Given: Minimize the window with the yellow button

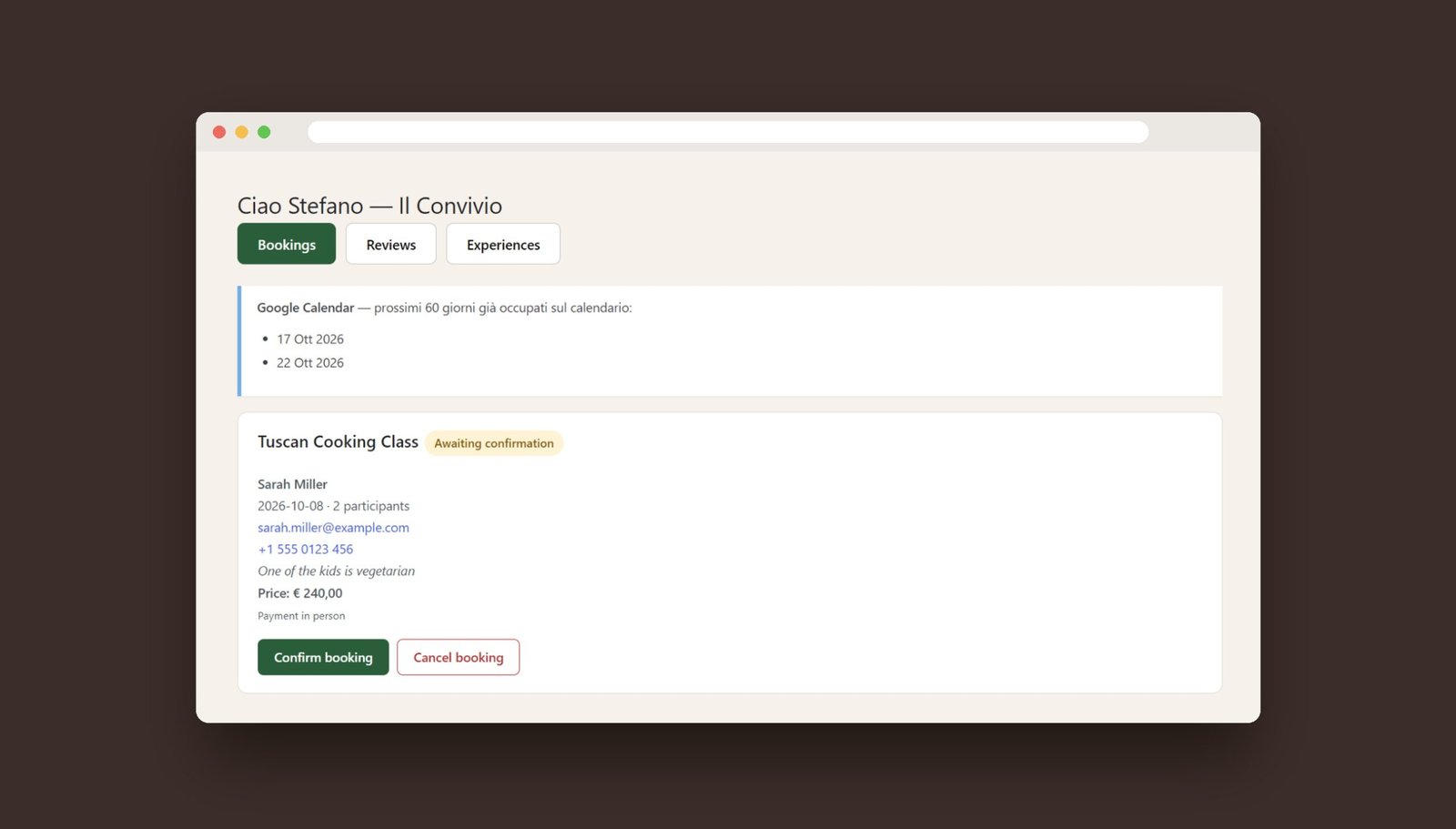Looking at the screenshot, I should pyautogui.click(x=242, y=132).
